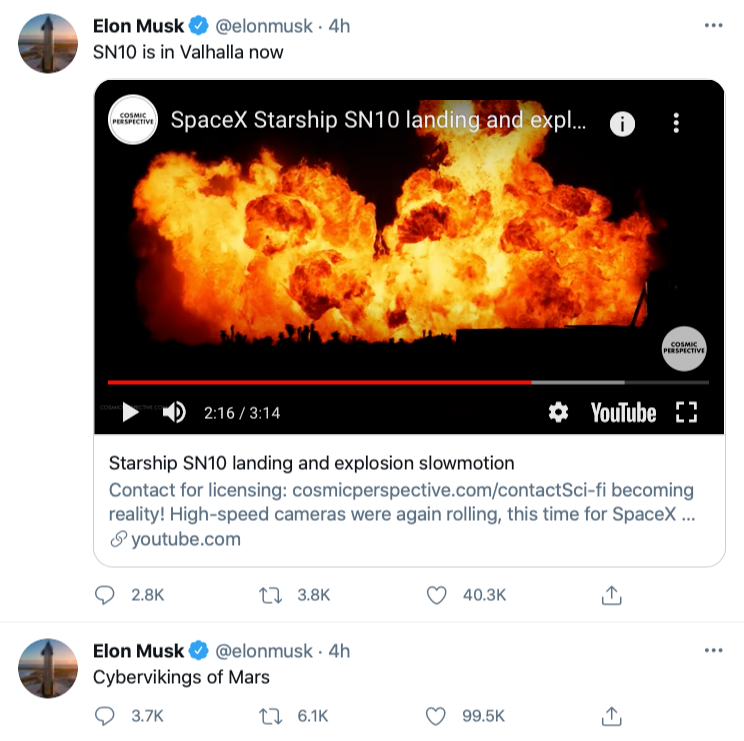This screenshot has height=741, width=744.
Task: Share the SN10 Valhalla tweet
Action: tap(612, 595)
